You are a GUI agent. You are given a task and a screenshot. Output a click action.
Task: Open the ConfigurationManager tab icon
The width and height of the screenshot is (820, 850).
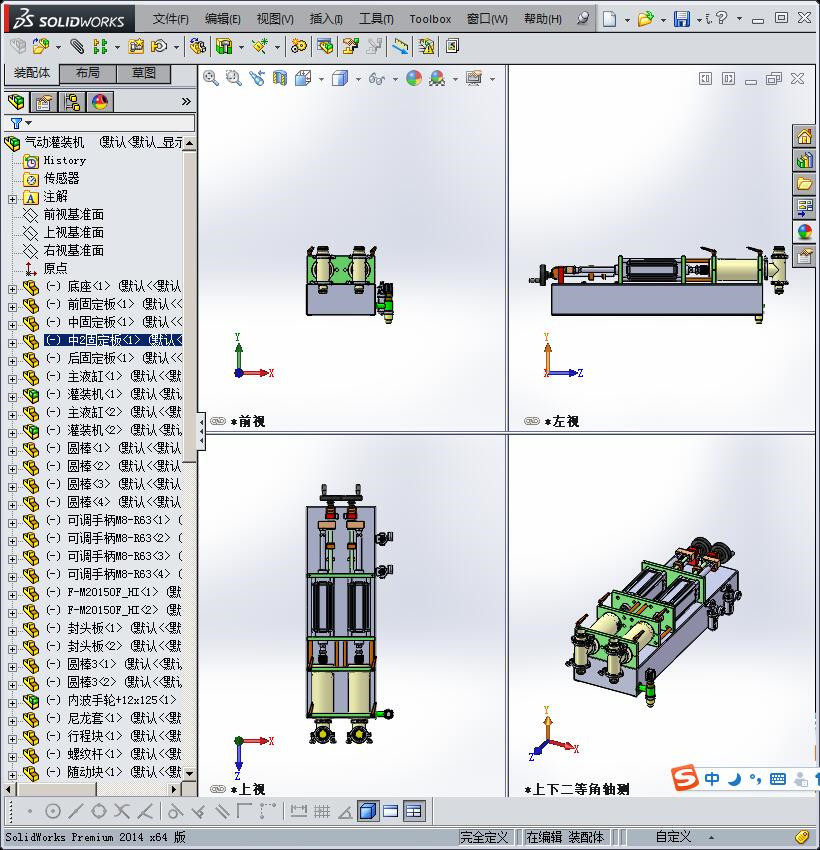(72, 101)
